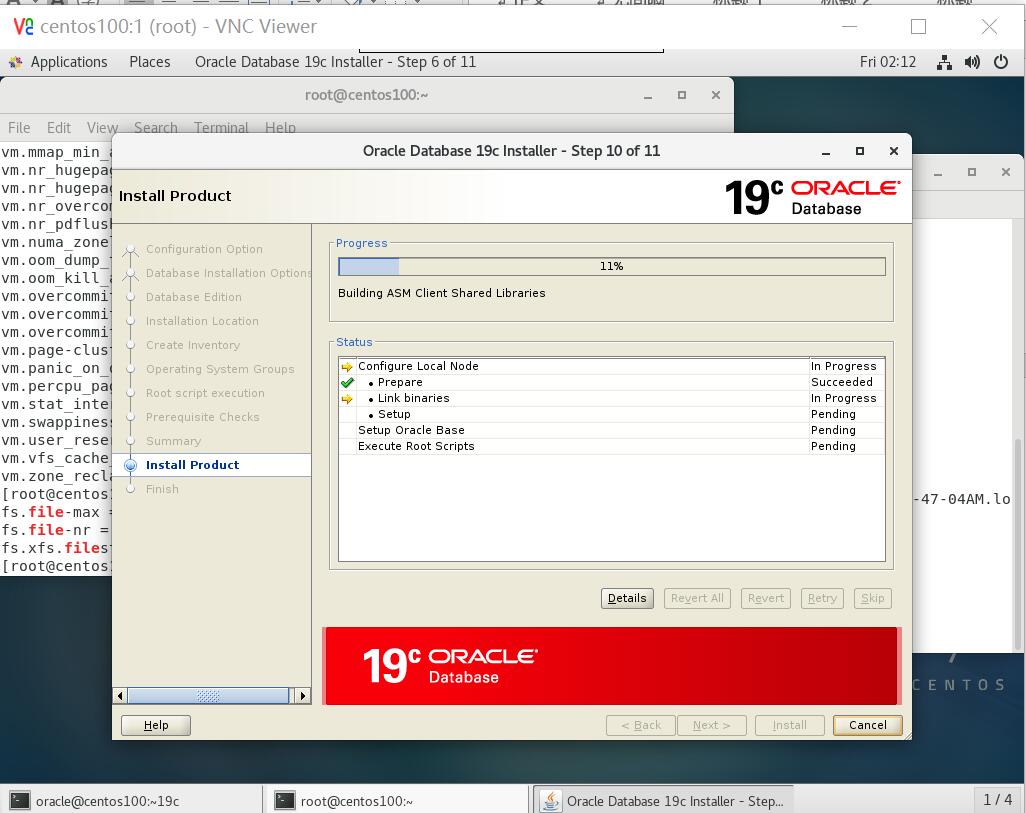The width and height of the screenshot is (1026, 813).
Task: Click the Install button
Action: point(789,725)
